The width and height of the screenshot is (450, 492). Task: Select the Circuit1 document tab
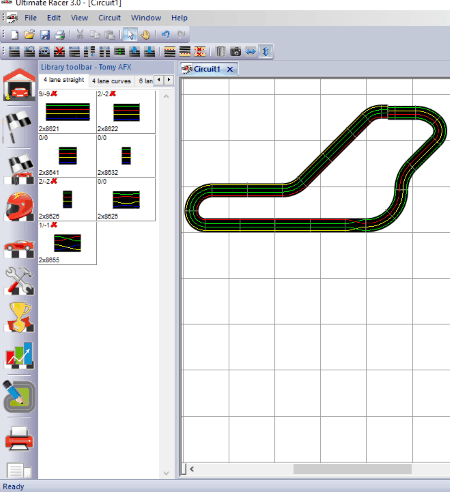coord(207,69)
